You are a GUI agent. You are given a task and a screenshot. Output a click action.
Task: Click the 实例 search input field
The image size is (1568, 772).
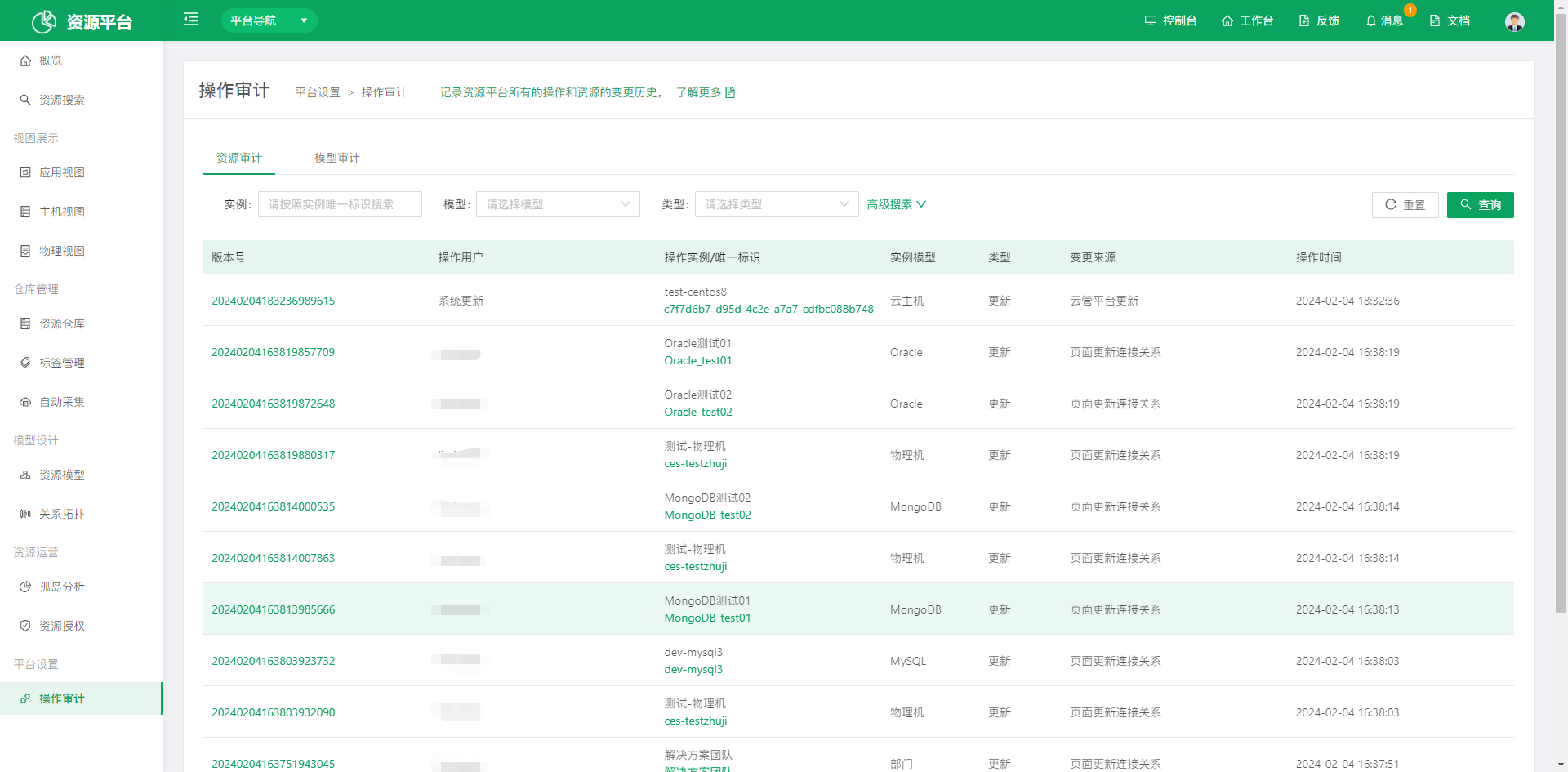click(340, 204)
